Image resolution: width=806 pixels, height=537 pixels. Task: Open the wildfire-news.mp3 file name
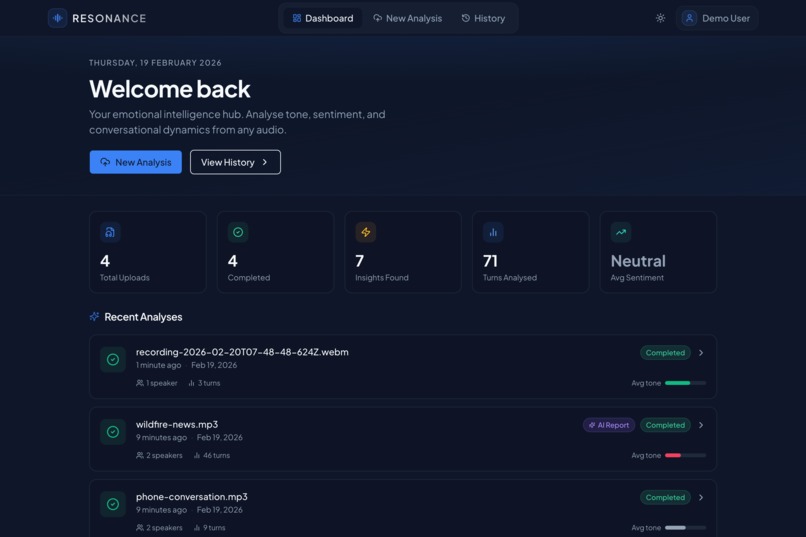click(177, 424)
